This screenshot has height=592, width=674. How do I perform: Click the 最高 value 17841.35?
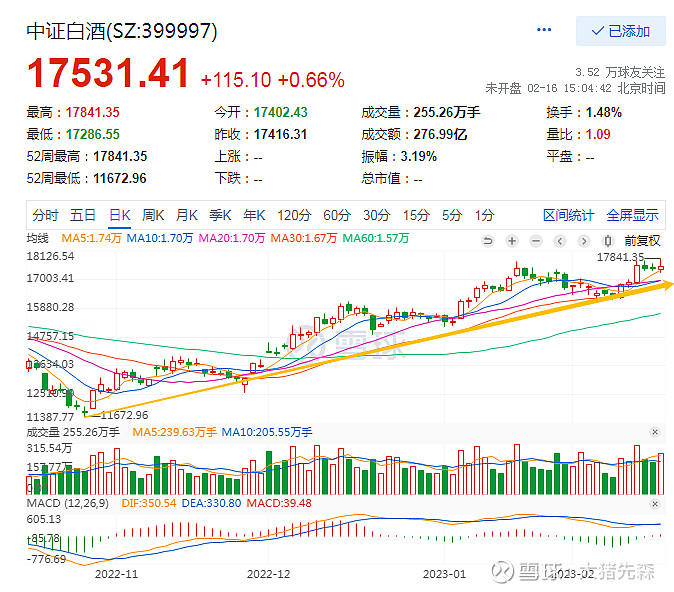point(92,113)
